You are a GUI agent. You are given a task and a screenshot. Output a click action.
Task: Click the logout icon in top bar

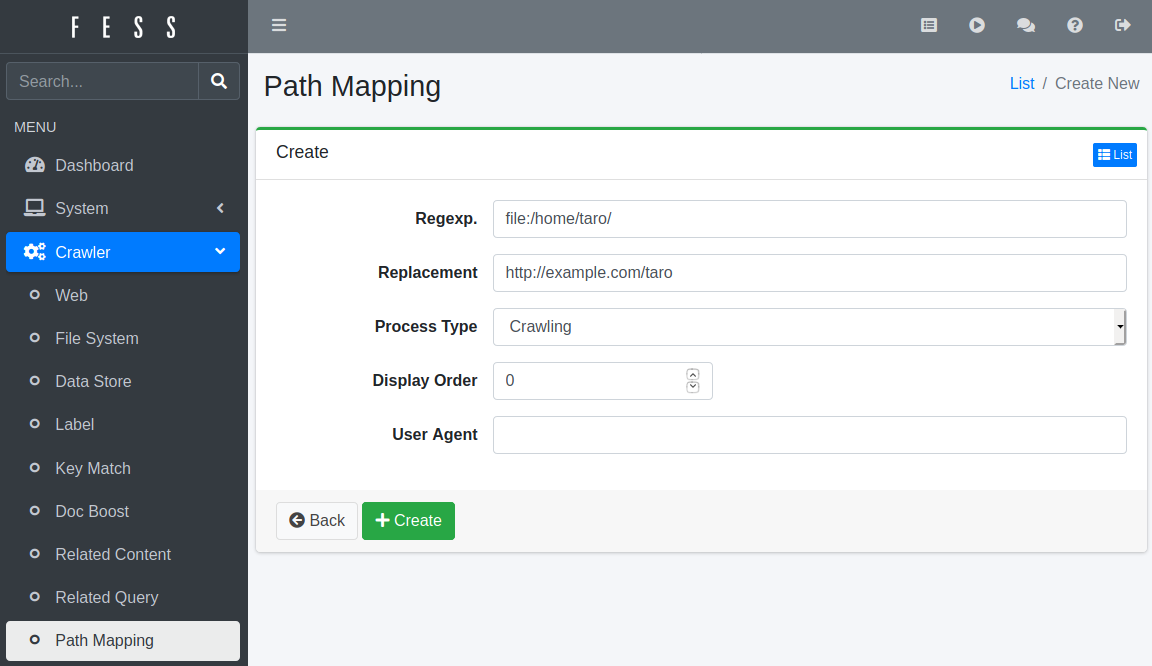pos(1123,25)
